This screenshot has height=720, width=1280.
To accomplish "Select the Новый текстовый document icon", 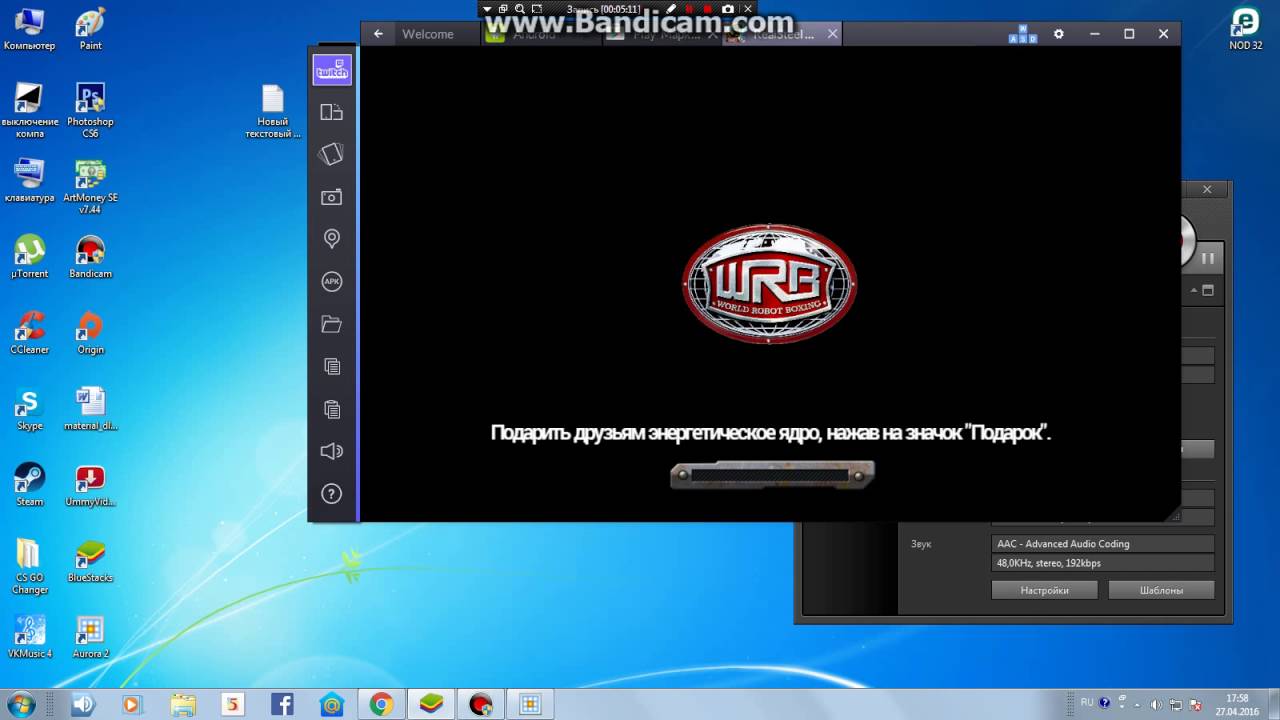I will (273, 110).
